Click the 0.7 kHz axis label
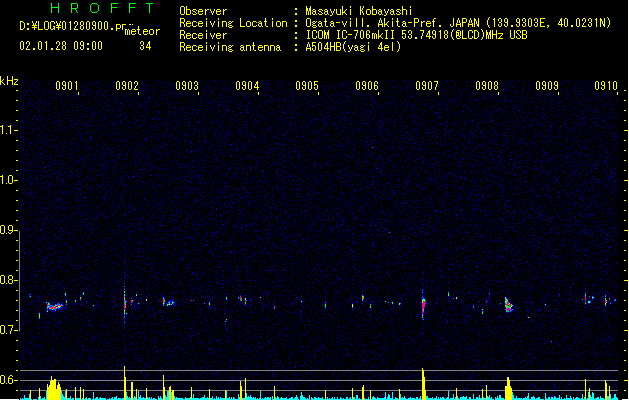Viewport: 629px width, 400px height. (8, 330)
